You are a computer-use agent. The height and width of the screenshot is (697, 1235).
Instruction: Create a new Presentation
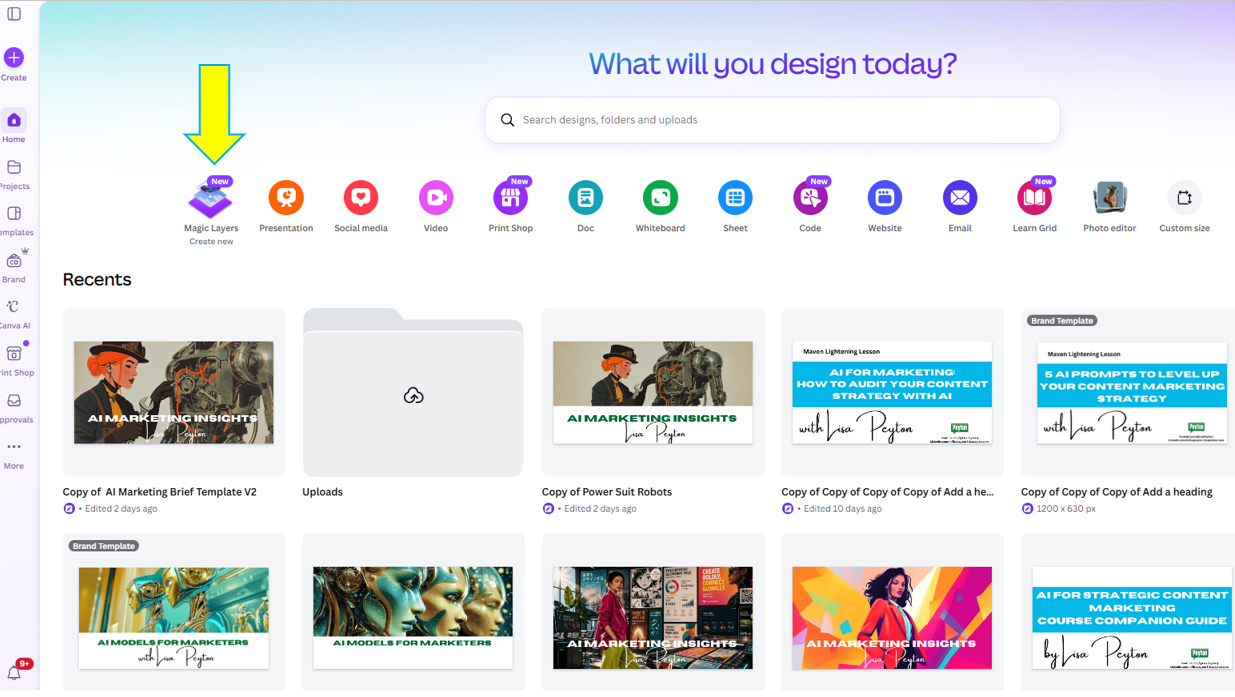[286, 198]
